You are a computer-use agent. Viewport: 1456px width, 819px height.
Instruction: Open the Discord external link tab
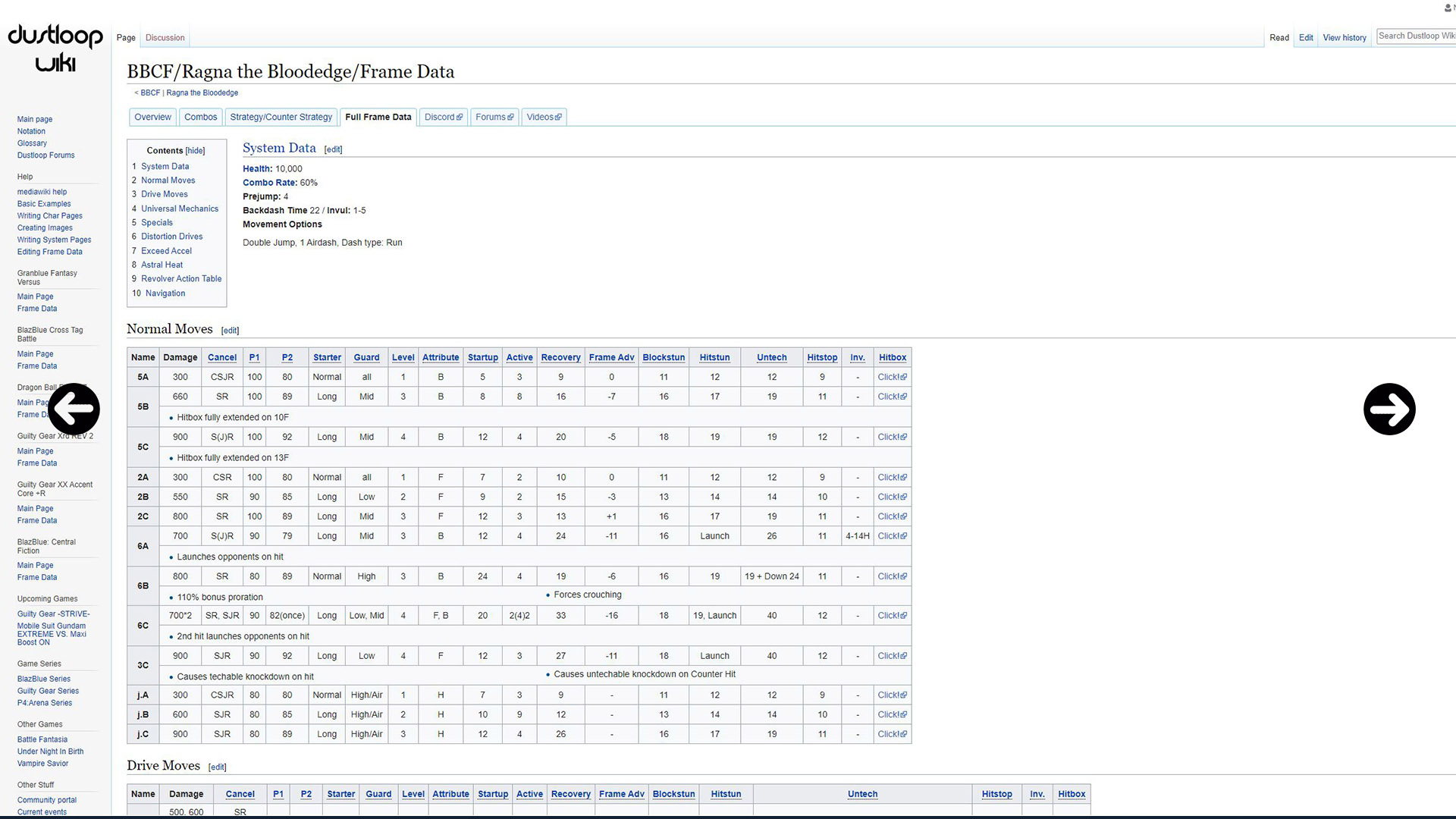pos(443,117)
